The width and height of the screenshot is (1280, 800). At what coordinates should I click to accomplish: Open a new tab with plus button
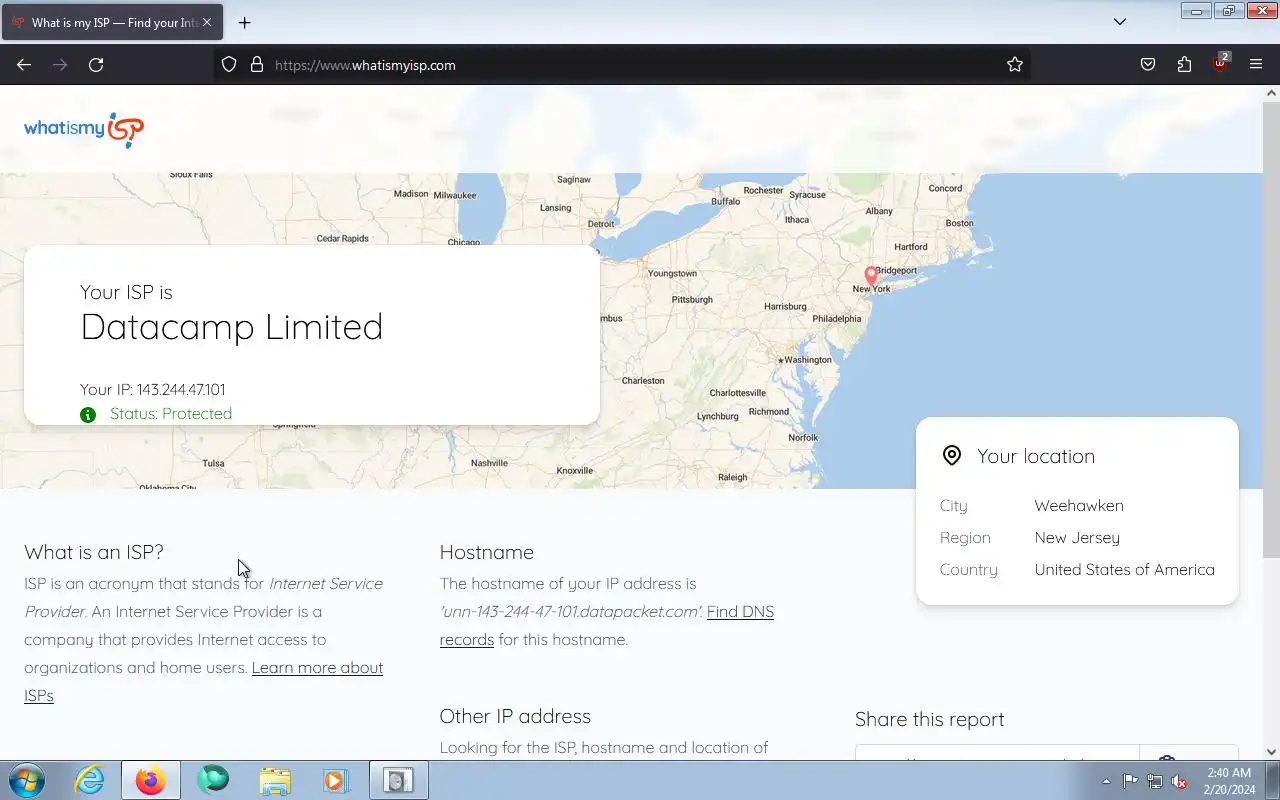coord(244,22)
